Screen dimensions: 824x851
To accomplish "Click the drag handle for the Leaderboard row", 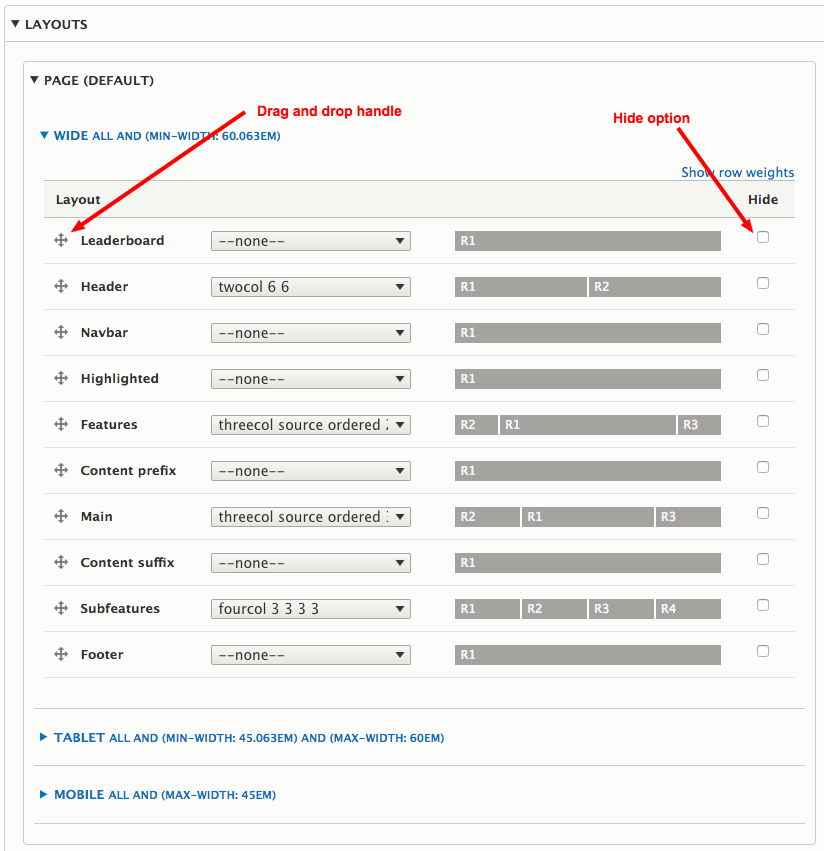I will [x=61, y=241].
